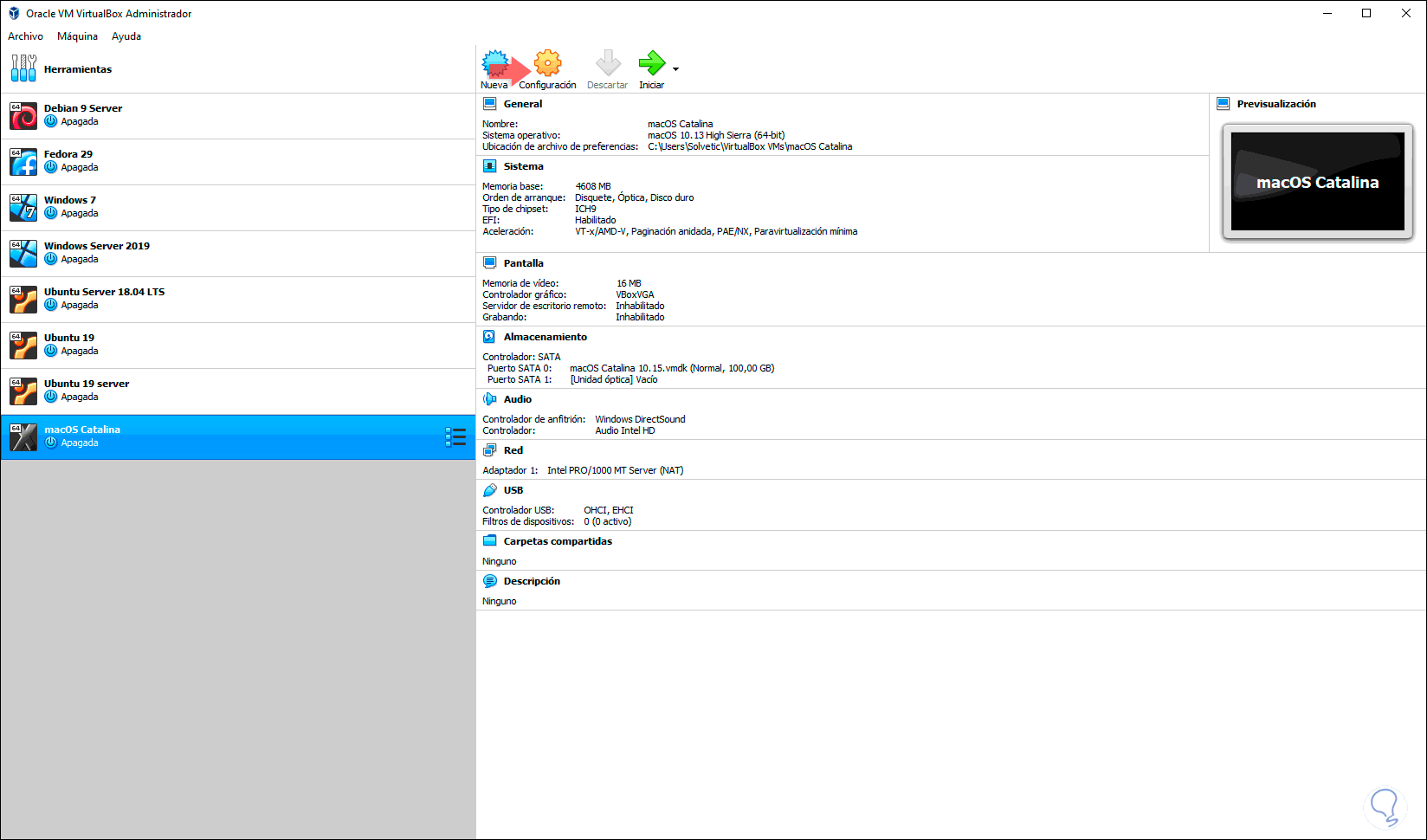Open the General section header

click(x=523, y=104)
